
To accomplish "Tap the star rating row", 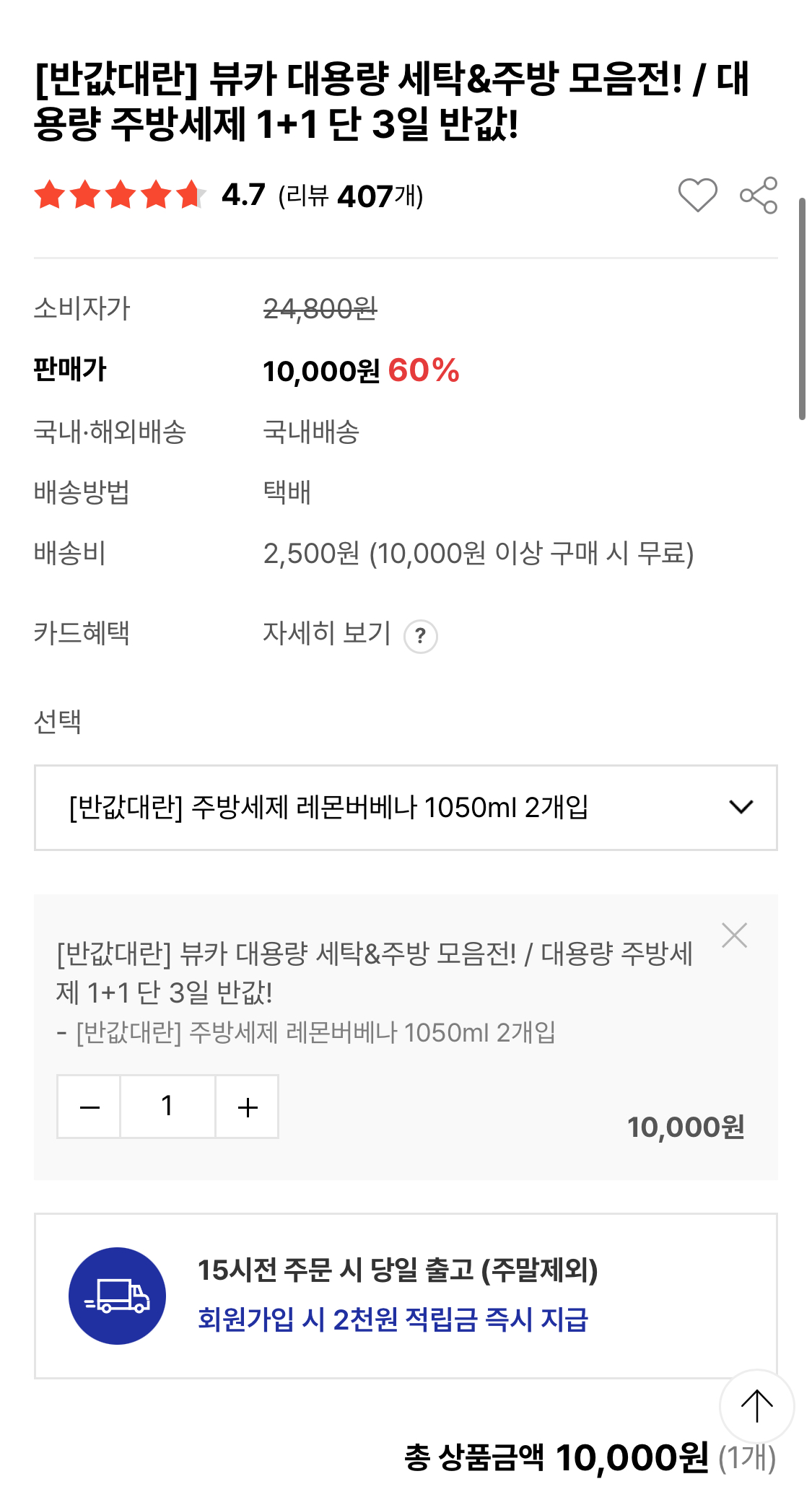I will pos(121,195).
